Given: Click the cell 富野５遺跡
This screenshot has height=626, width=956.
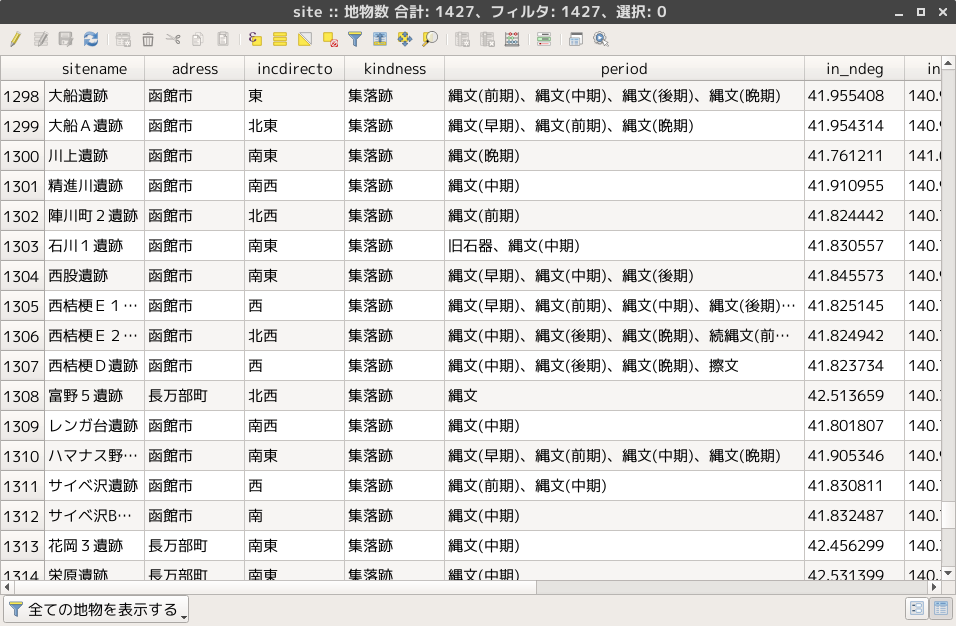Looking at the screenshot, I should pyautogui.click(x=95, y=396).
